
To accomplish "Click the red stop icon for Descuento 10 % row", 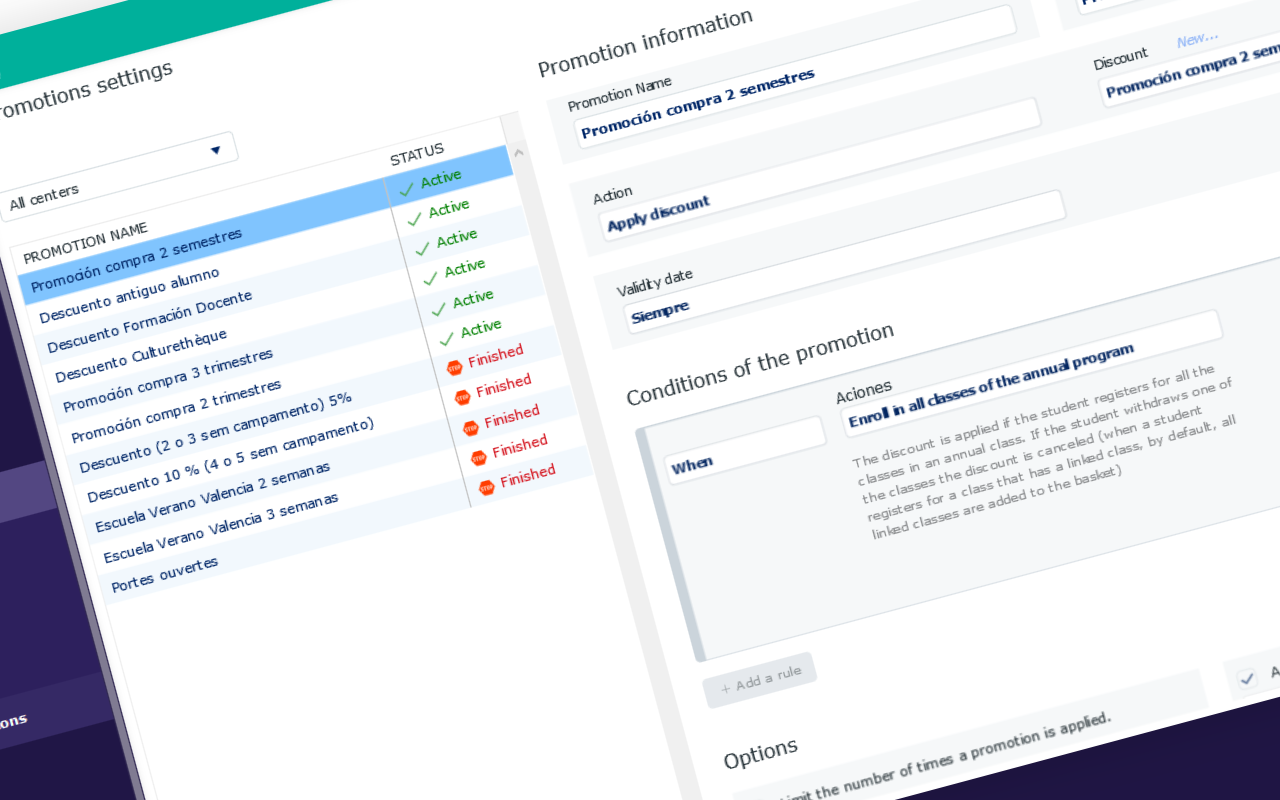I will coord(462,397).
